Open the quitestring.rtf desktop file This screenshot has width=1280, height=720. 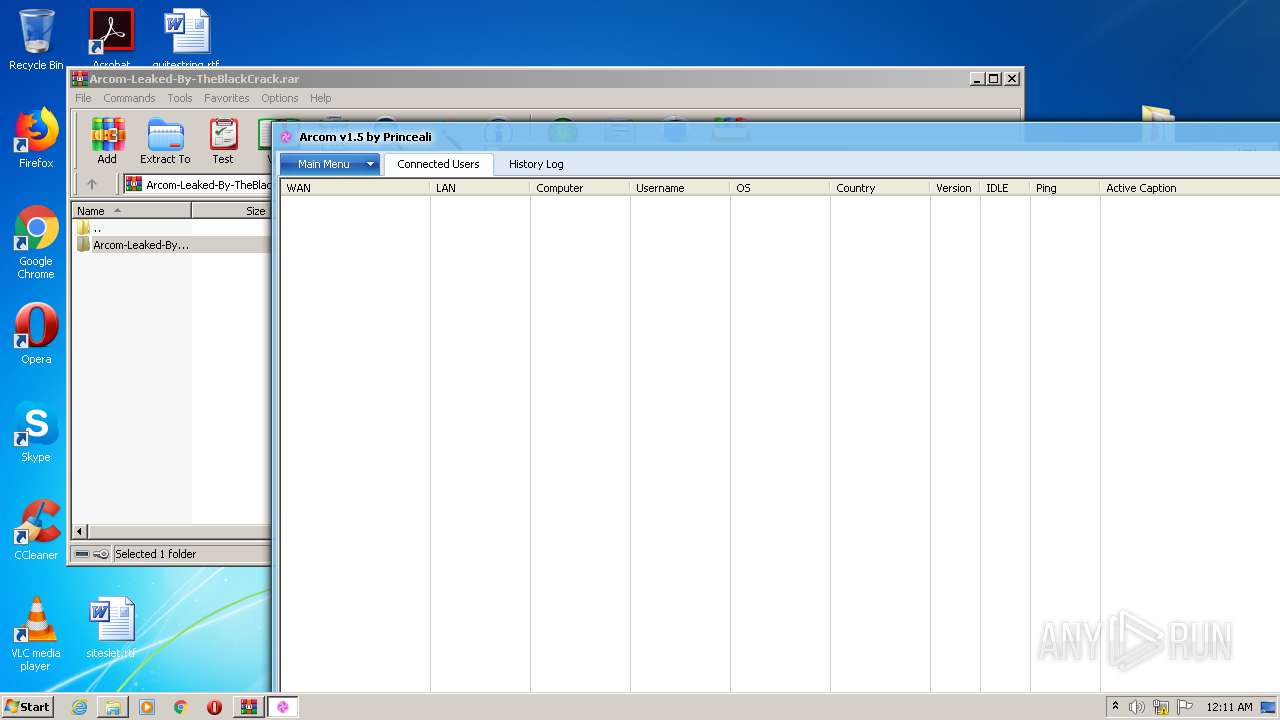coord(186,36)
